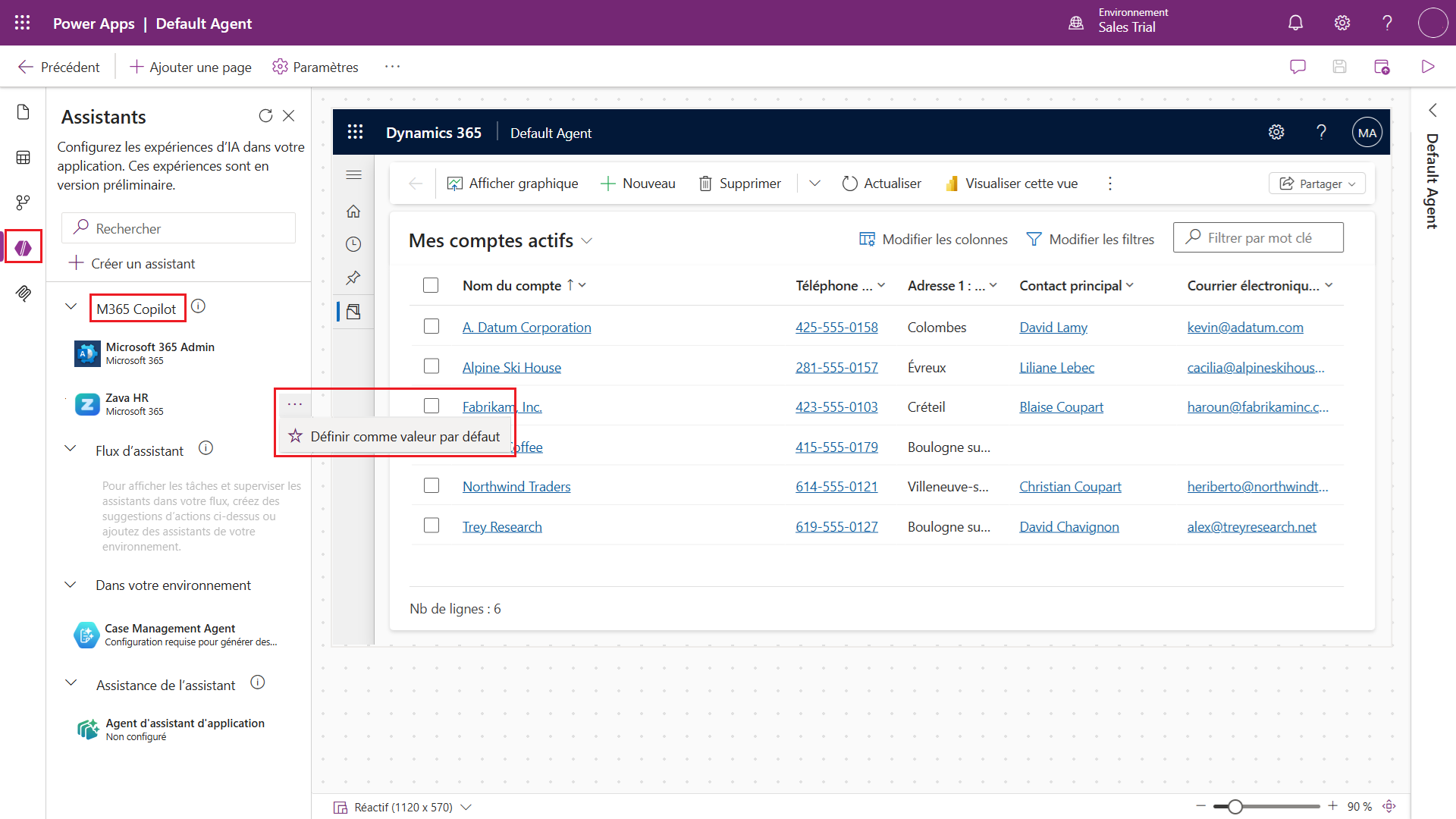
Task: Open the Paramètres menu item
Action: point(315,67)
